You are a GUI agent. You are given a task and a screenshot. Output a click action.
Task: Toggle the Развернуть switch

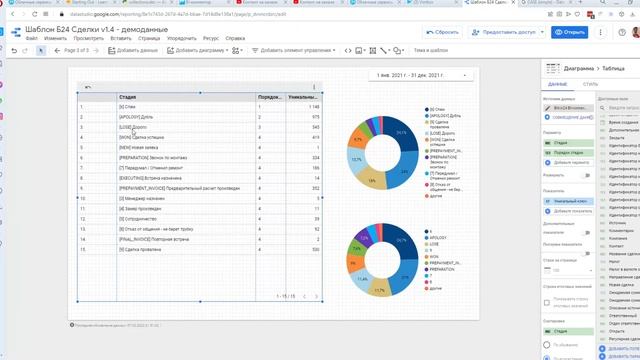pos(587,176)
